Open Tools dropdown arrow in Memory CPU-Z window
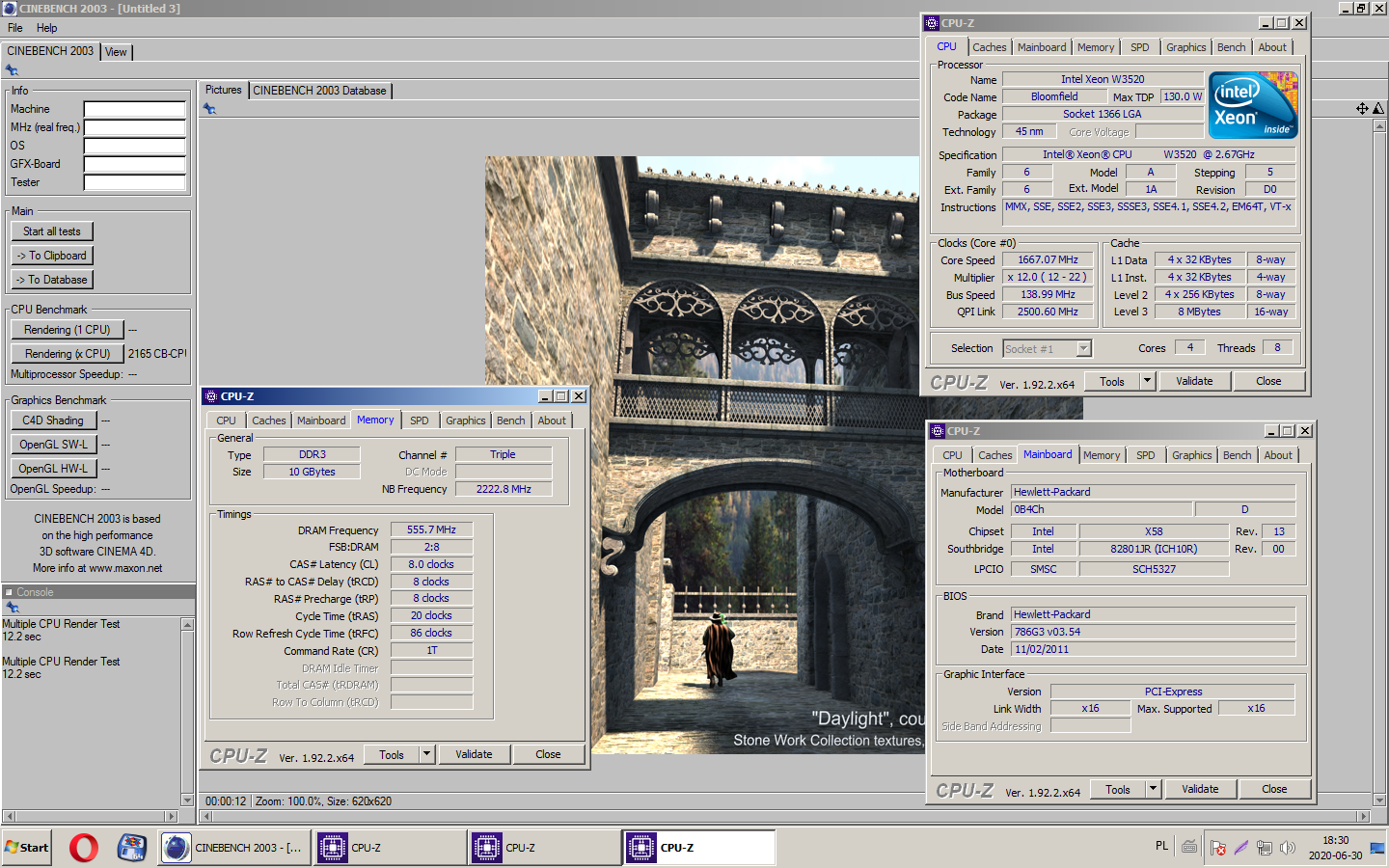The height and width of the screenshot is (868, 1389). pos(426,754)
